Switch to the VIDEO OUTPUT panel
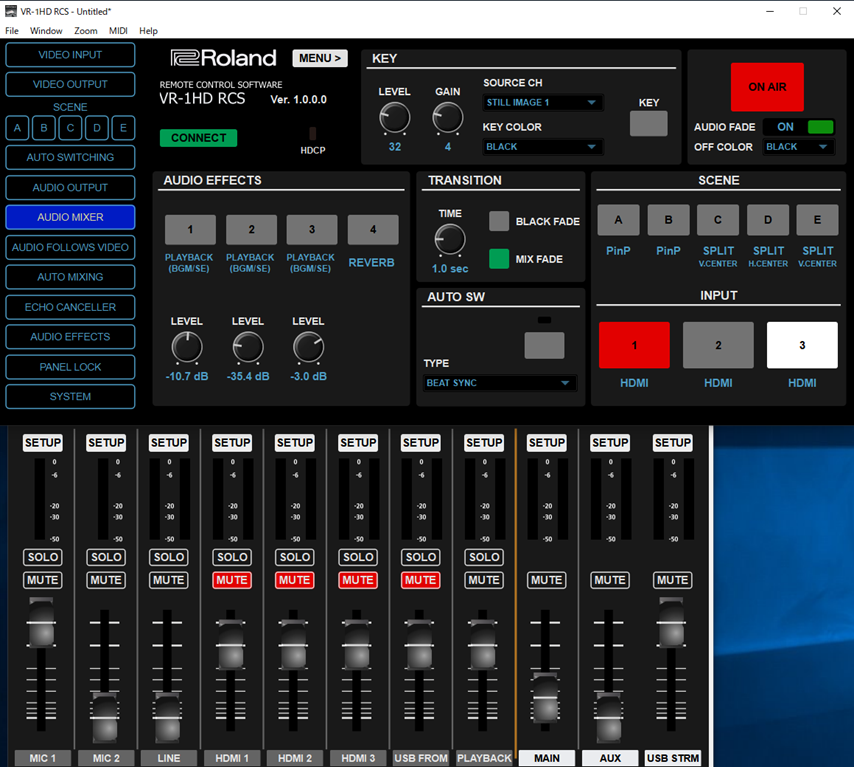 pos(70,84)
